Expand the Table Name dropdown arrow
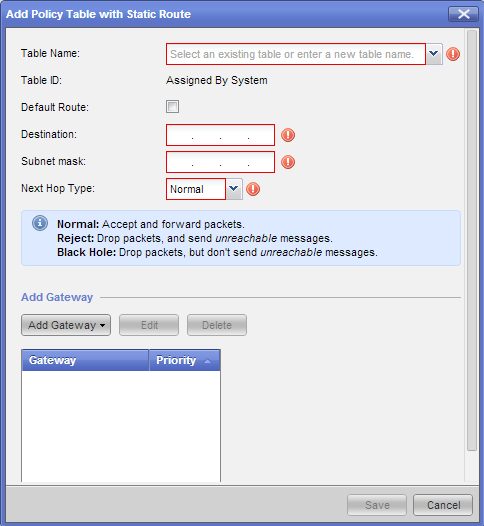The width and height of the screenshot is (484, 526). pyautogui.click(x=434, y=54)
